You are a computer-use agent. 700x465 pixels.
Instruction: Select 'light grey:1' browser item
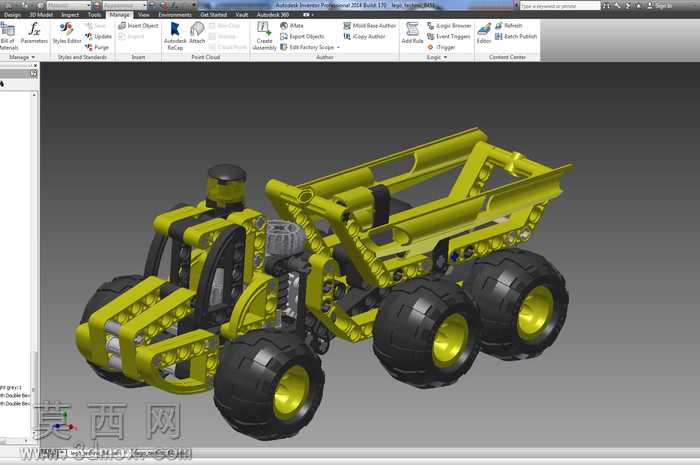(x=11, y=387)
